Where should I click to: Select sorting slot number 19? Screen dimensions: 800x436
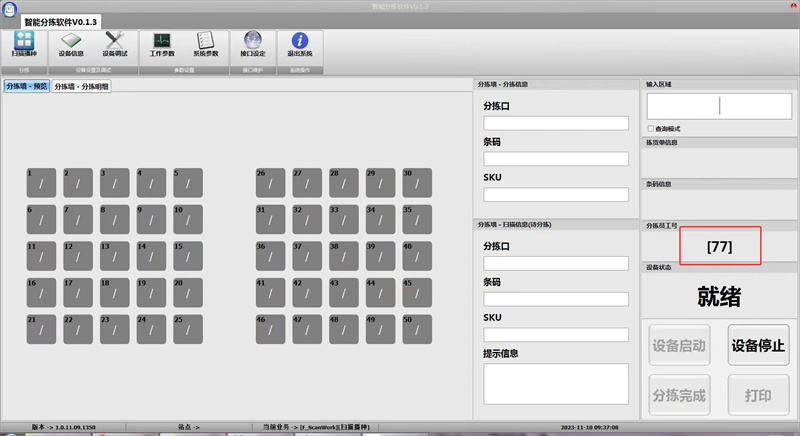coord(152,293)
